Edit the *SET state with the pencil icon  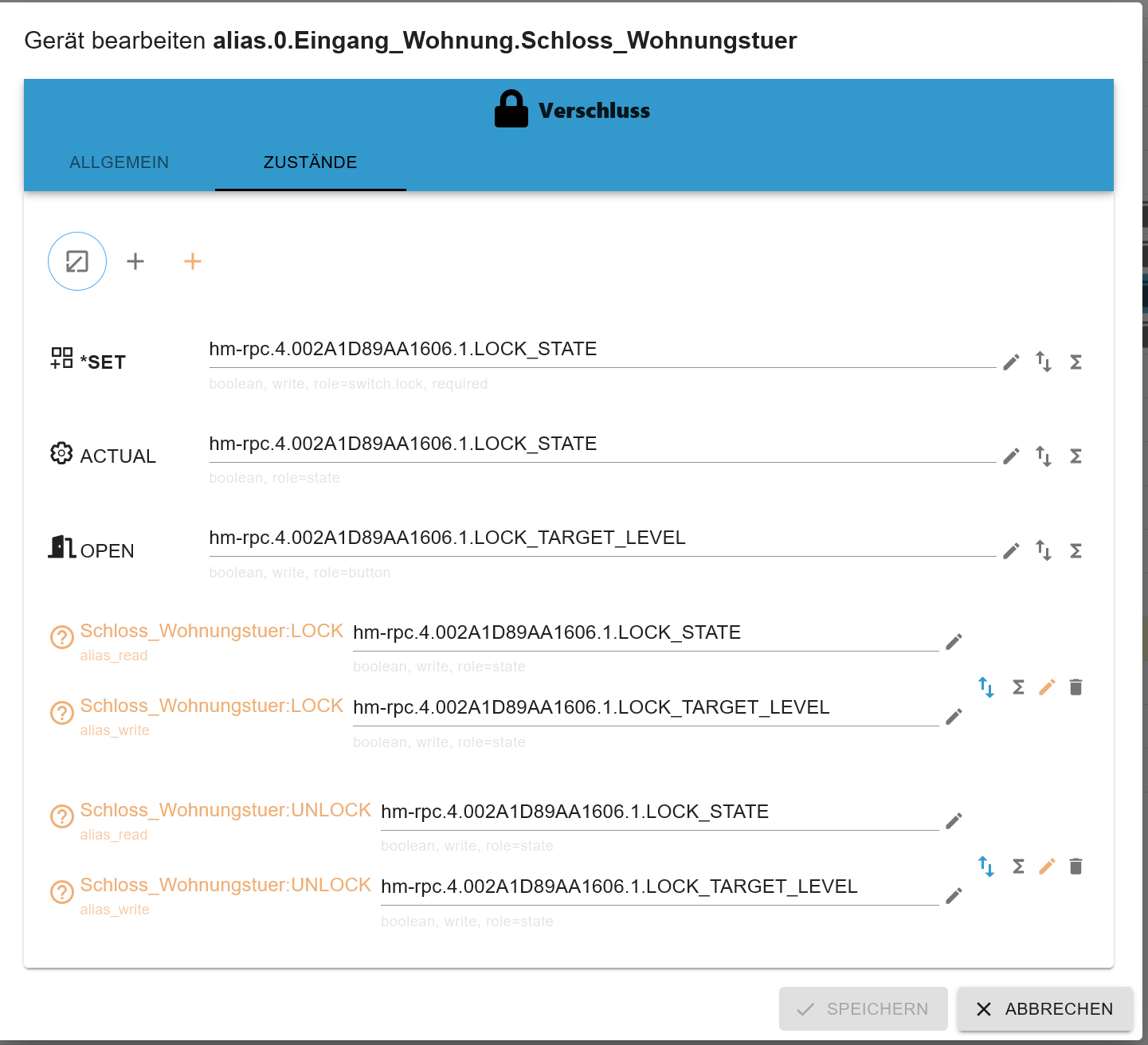coord(1011,362)
